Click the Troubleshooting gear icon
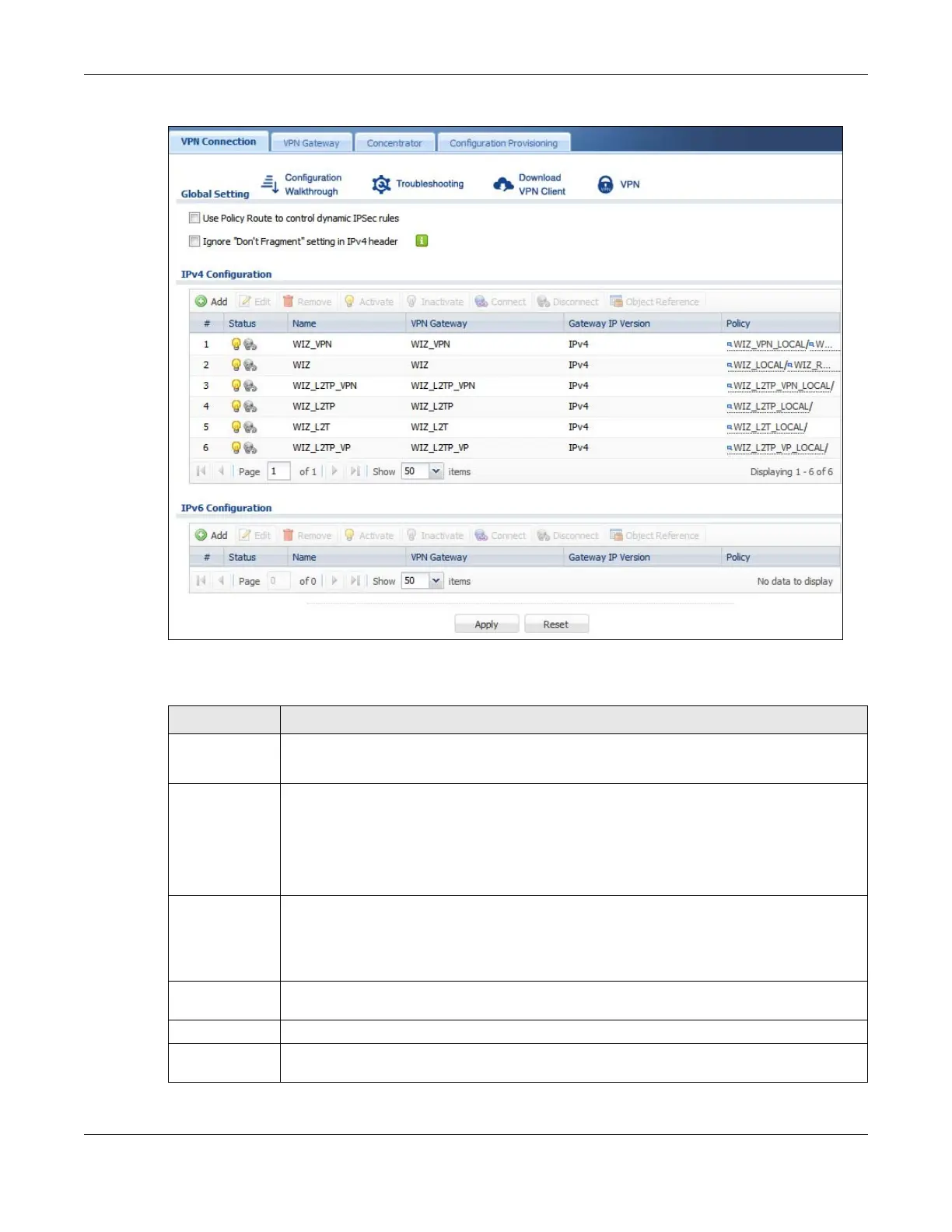This screenshot has height=1232, width=952. (x=381, y=184)
